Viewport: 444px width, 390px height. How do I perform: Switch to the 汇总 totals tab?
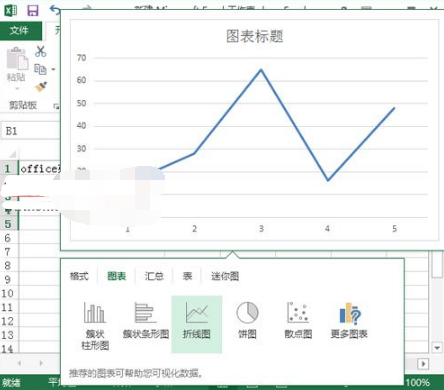click(154, 276)
